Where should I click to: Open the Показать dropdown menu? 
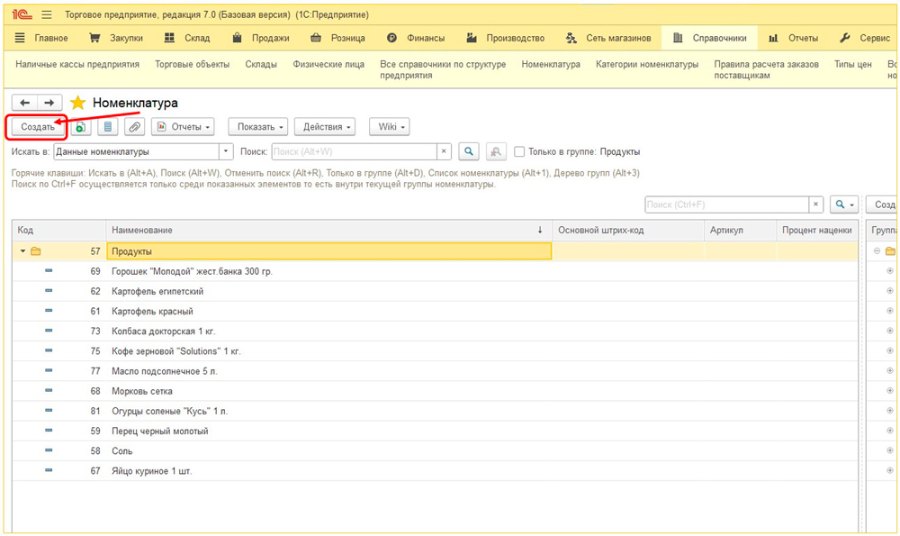pyautogui.click(x=259, y=127)
